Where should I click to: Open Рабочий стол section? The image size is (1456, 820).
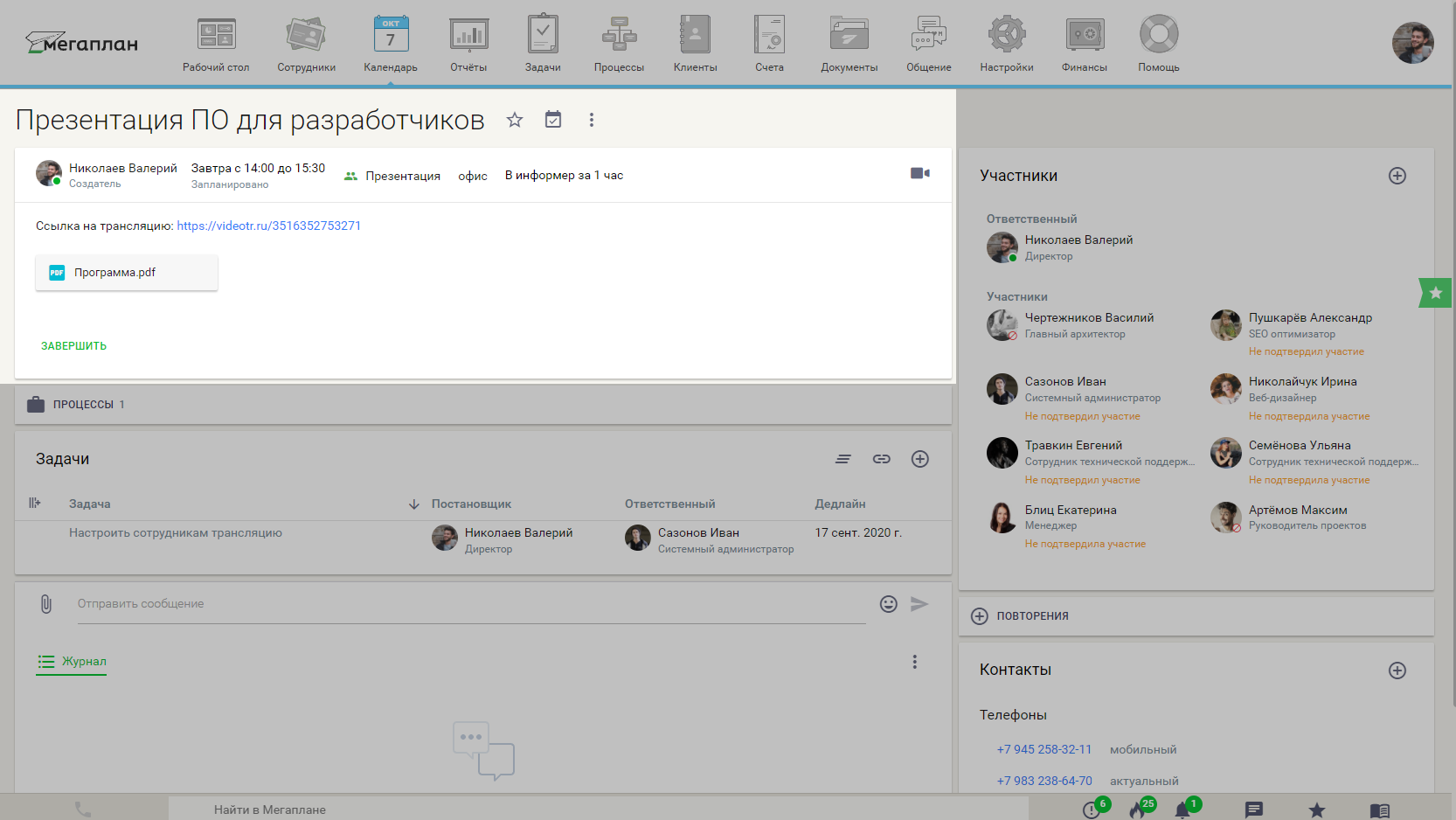click(x=216, y=44)
